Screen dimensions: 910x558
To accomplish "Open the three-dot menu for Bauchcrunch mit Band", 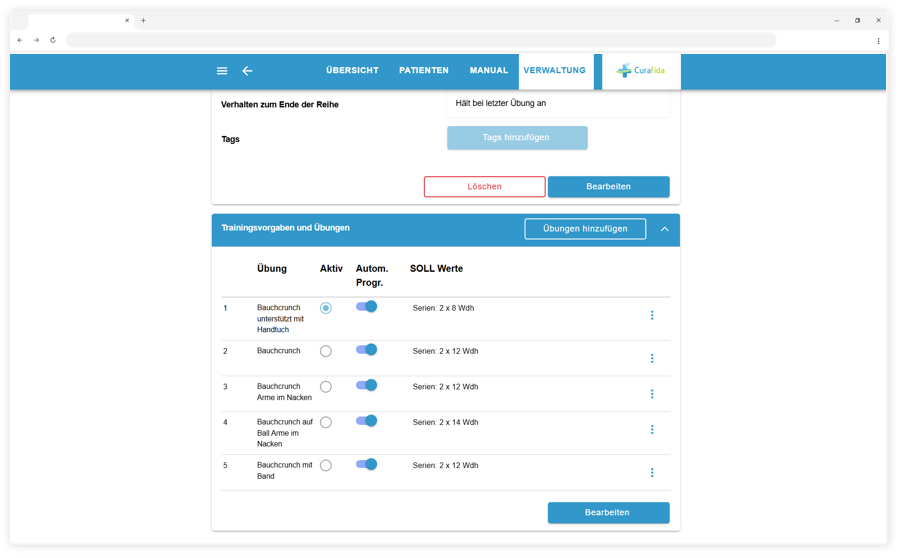I will [652, 473].
